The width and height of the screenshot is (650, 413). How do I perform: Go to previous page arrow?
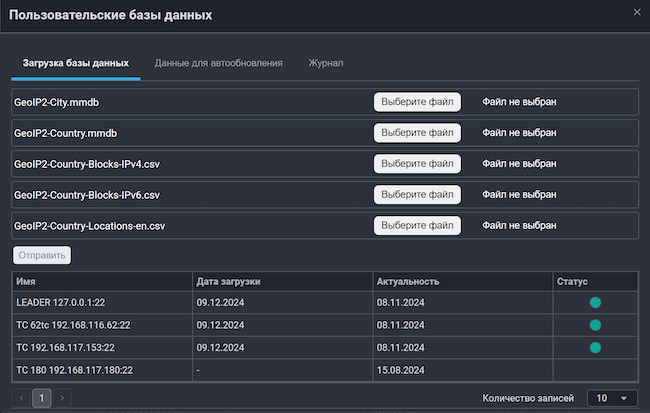coord(22,398)
